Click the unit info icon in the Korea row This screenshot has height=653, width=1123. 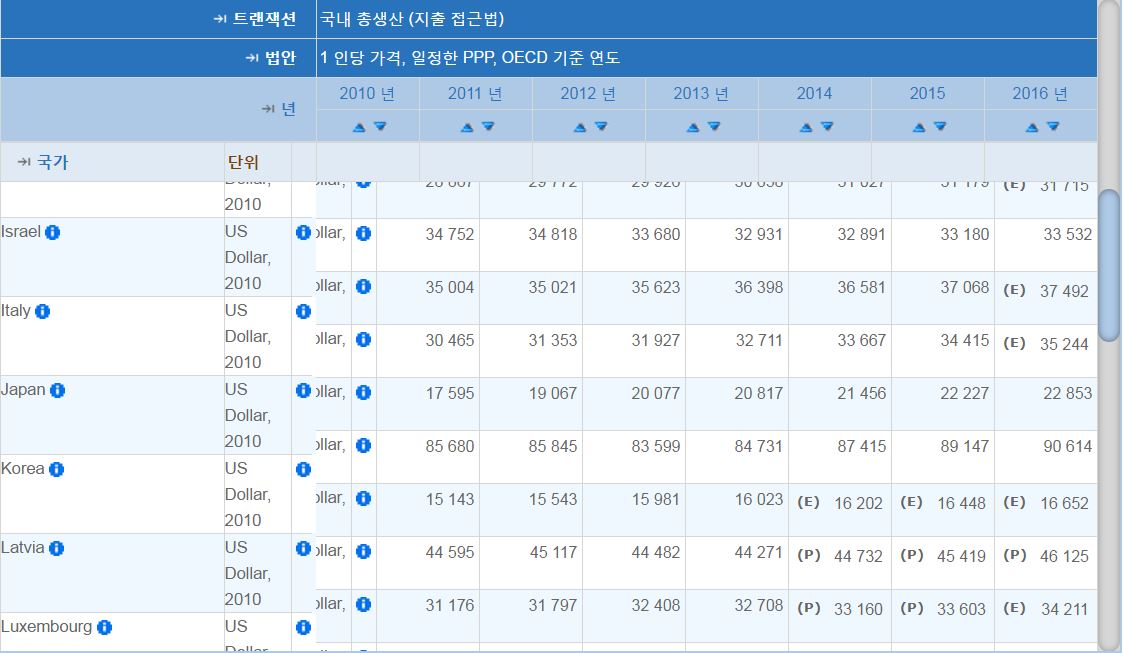(x=303, y=469)
